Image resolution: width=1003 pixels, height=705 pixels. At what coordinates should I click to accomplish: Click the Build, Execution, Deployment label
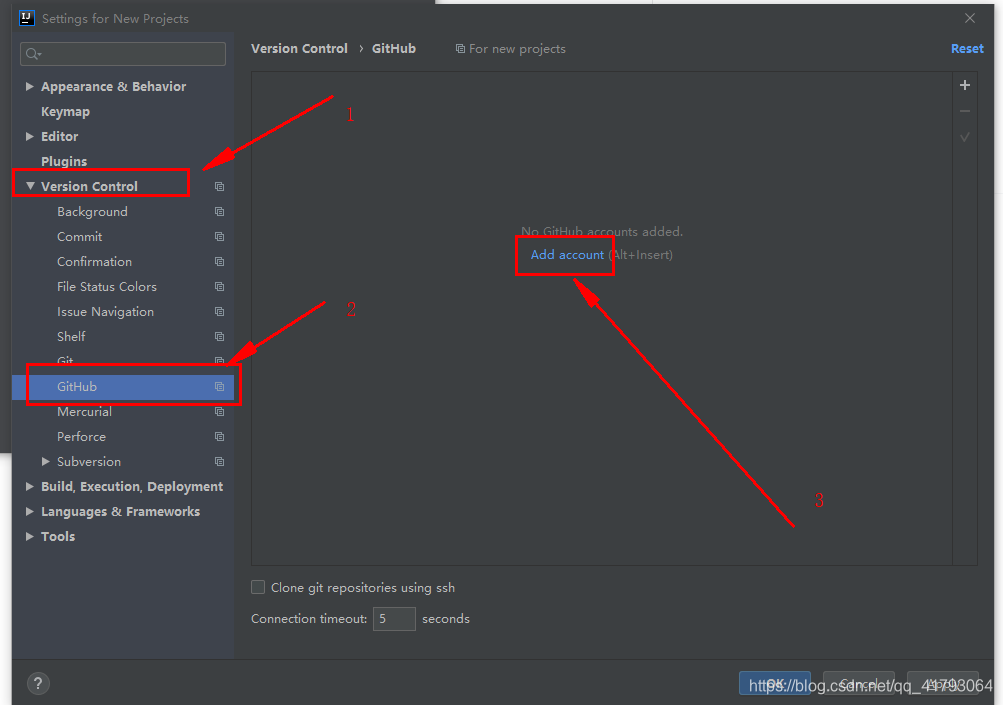(132, 487)
